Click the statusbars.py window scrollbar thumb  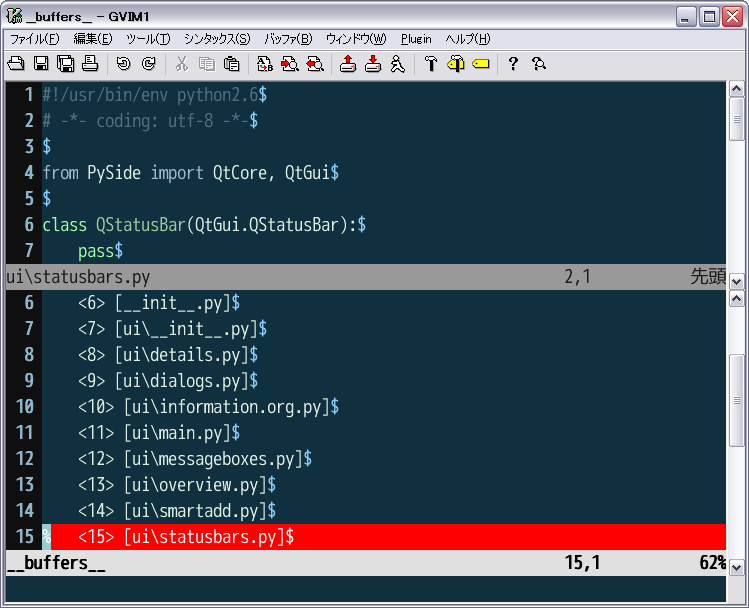click(736, 119)
